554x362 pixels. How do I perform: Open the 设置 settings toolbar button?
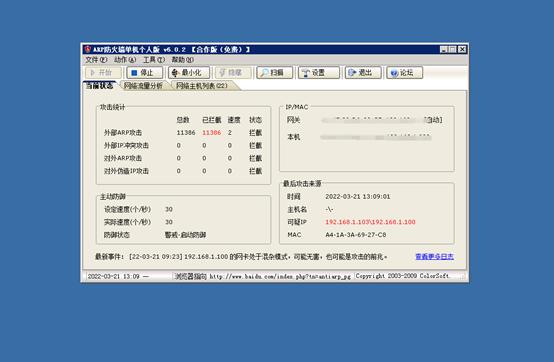(318, 73)
